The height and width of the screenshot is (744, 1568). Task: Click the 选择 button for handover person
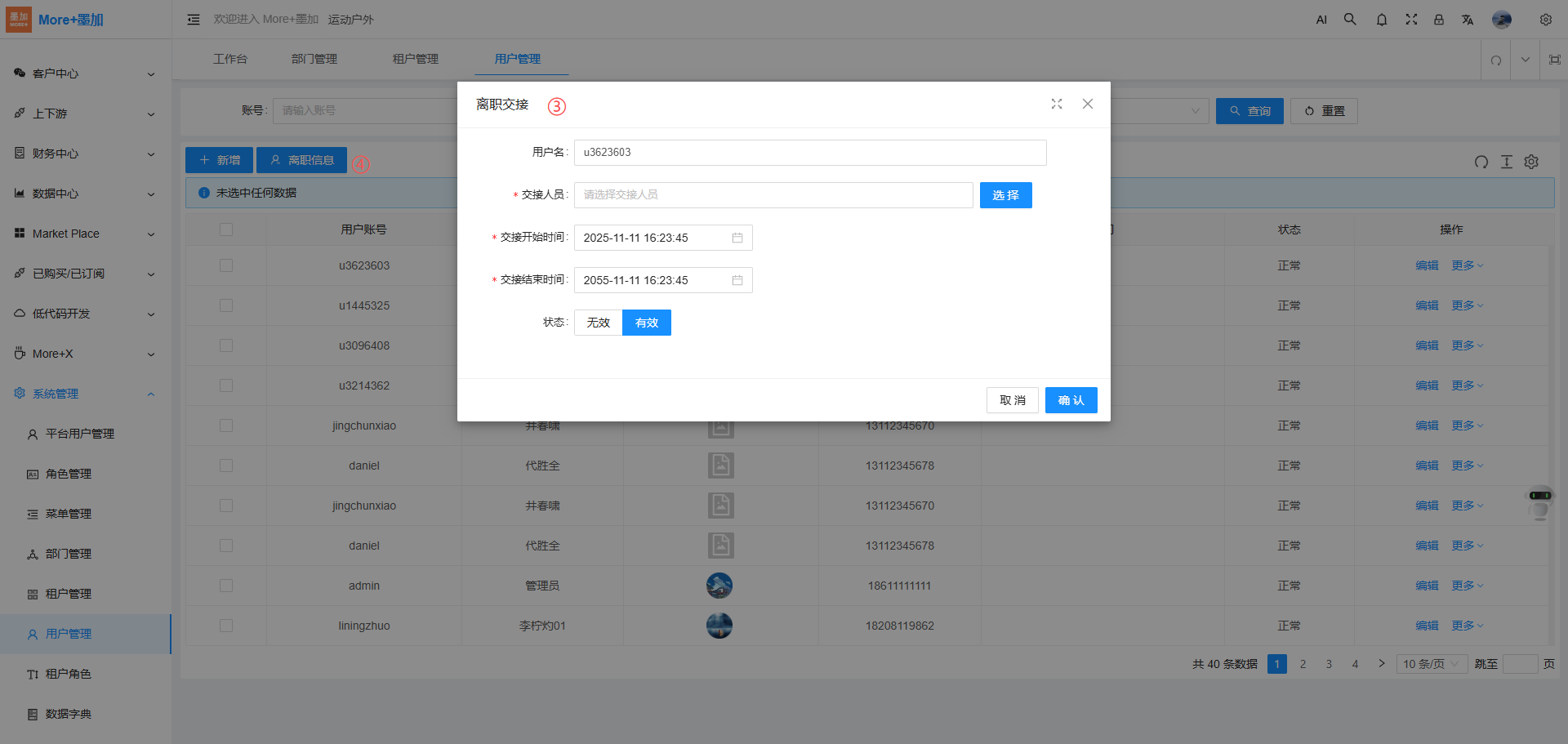click(1005, 195)
